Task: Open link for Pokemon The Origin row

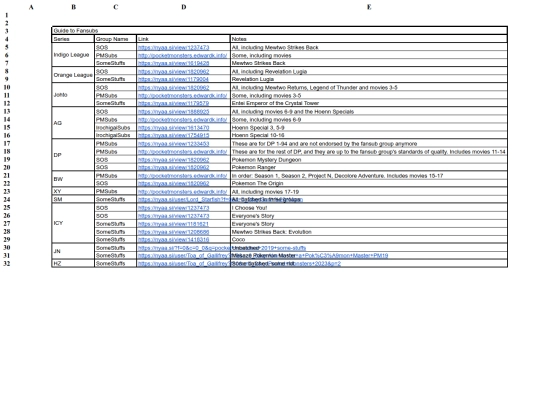Action: pos(174,184)
